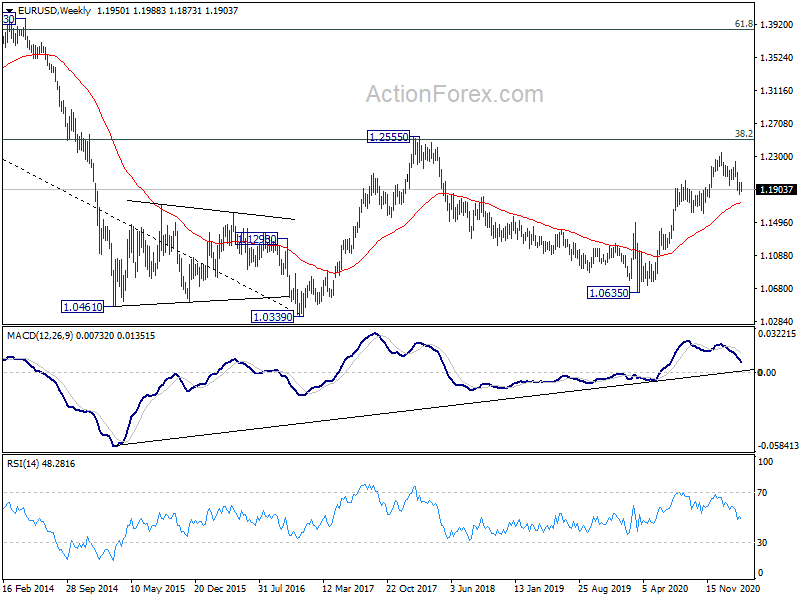800x600 pixels.
Task: Click the 13 Jan 2019 date label
Action: click(540, 589)
